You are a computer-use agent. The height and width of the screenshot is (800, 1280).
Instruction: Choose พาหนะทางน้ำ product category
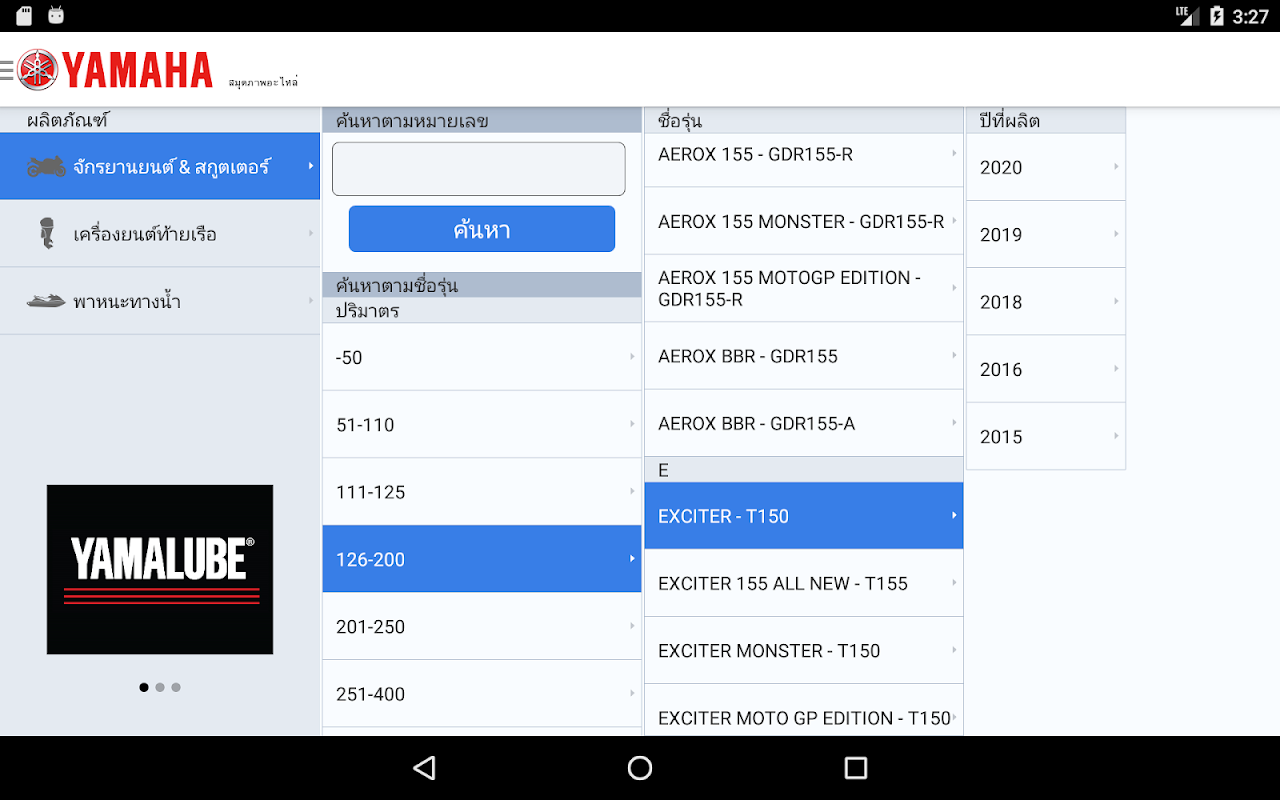160,301
